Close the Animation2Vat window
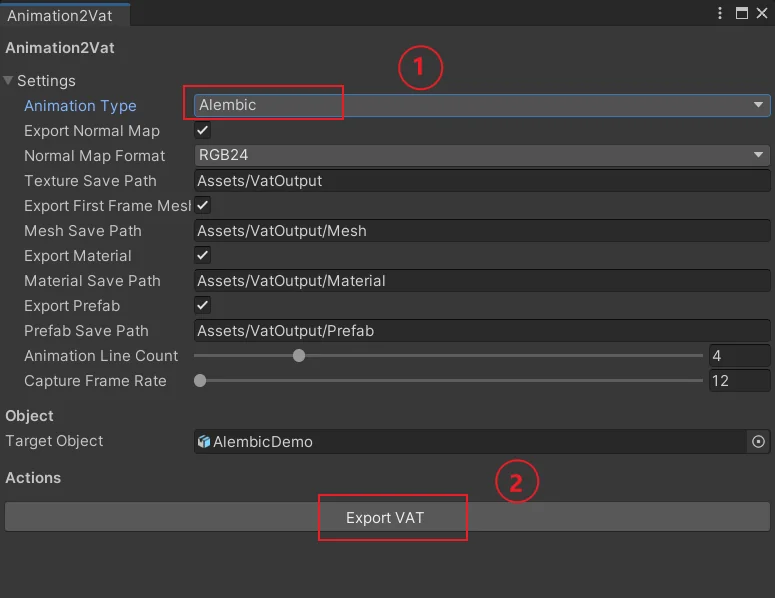 point(762,13)
